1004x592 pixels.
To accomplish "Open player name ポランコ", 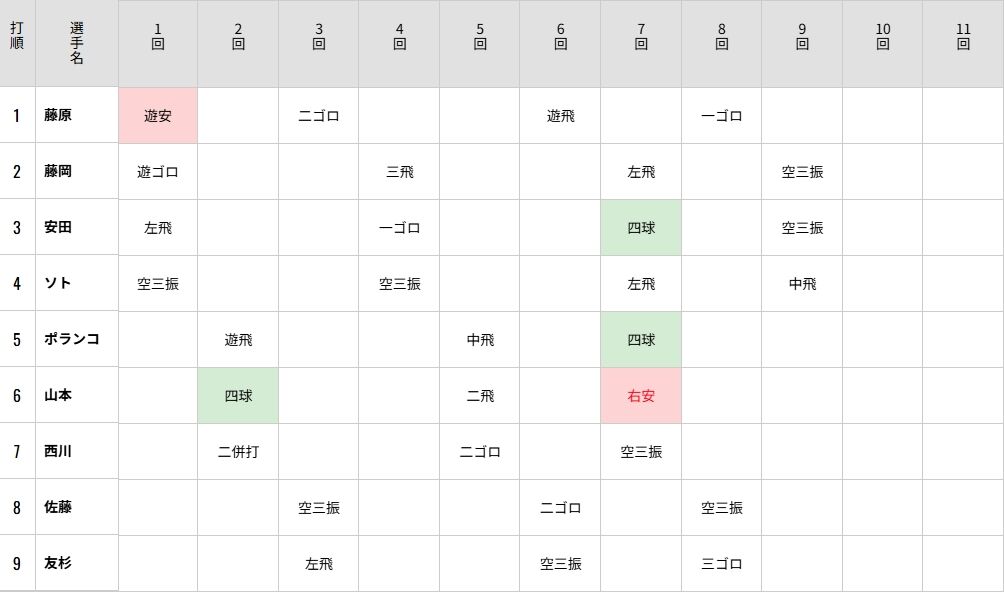I will coord(71,339).
